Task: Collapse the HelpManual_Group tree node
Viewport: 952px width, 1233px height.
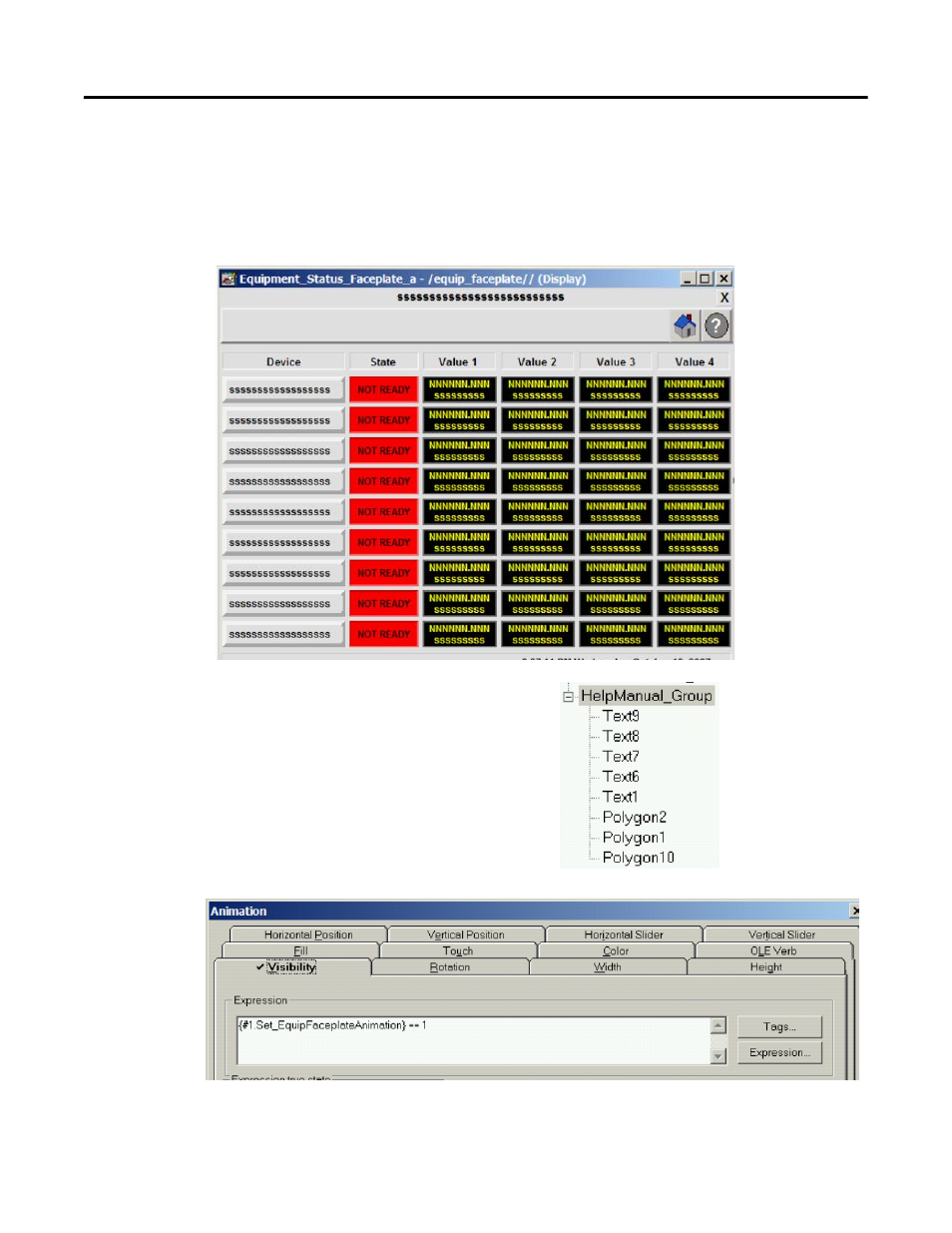Action: (x=568, y=697)
